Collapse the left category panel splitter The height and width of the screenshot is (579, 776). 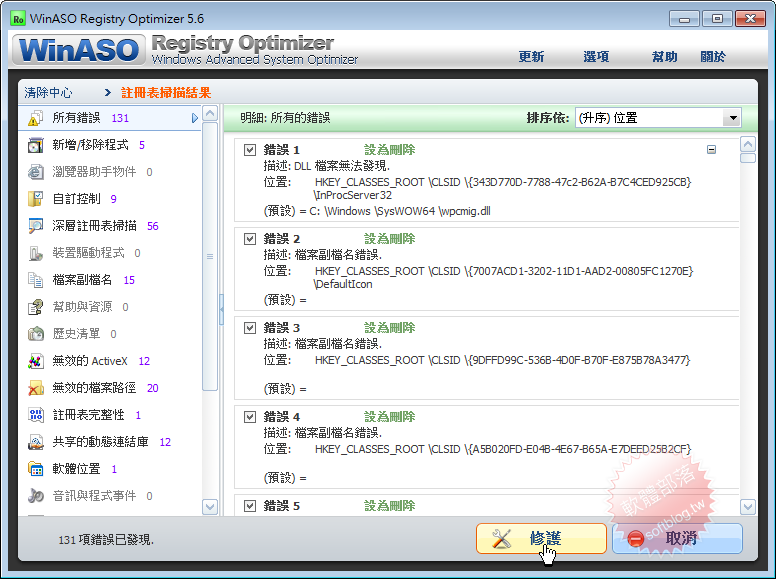click(221, 310)
